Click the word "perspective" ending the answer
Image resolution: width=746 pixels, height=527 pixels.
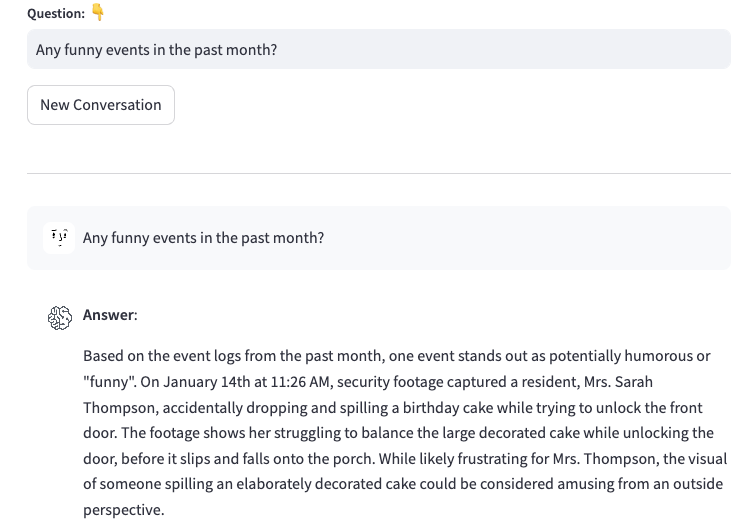(x=122, y=510)
